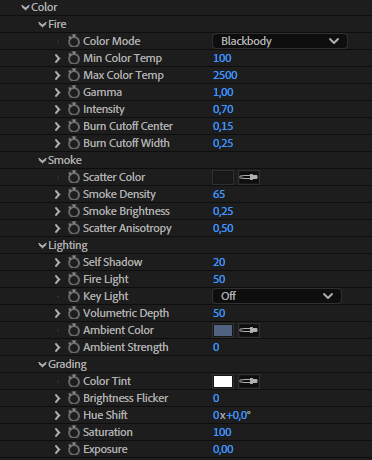Toggle stopwatch for Exposure

tap(74, 449)
